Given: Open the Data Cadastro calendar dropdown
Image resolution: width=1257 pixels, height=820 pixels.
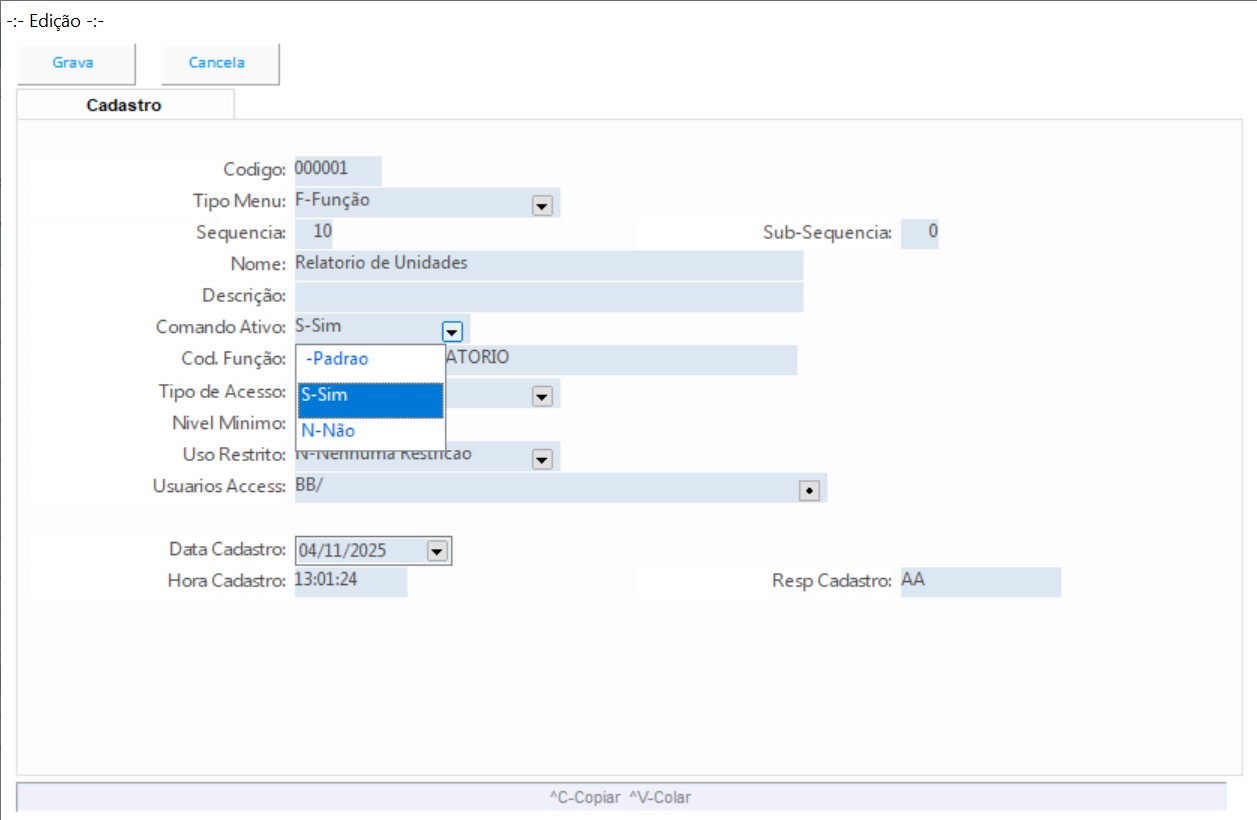Looking at the screenshot, I should click(x=436, y=551).
